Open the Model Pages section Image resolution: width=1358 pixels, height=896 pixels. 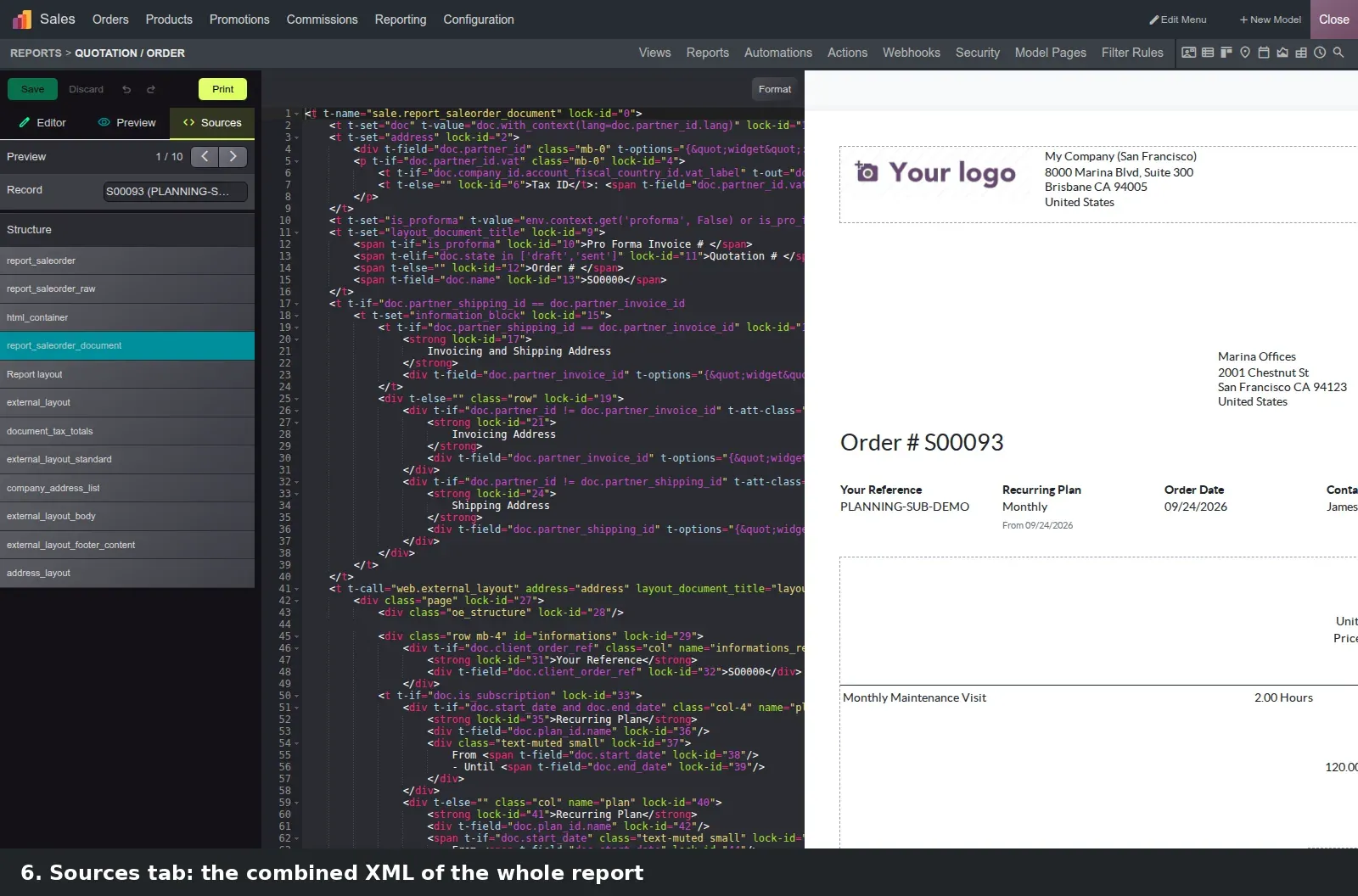(1051, 53)
